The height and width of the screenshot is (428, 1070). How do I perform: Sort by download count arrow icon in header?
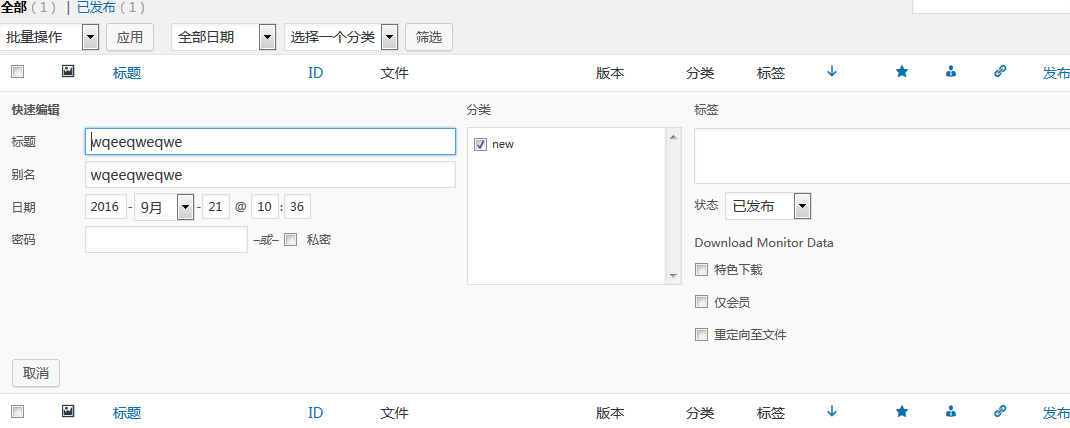pos(832,72)
